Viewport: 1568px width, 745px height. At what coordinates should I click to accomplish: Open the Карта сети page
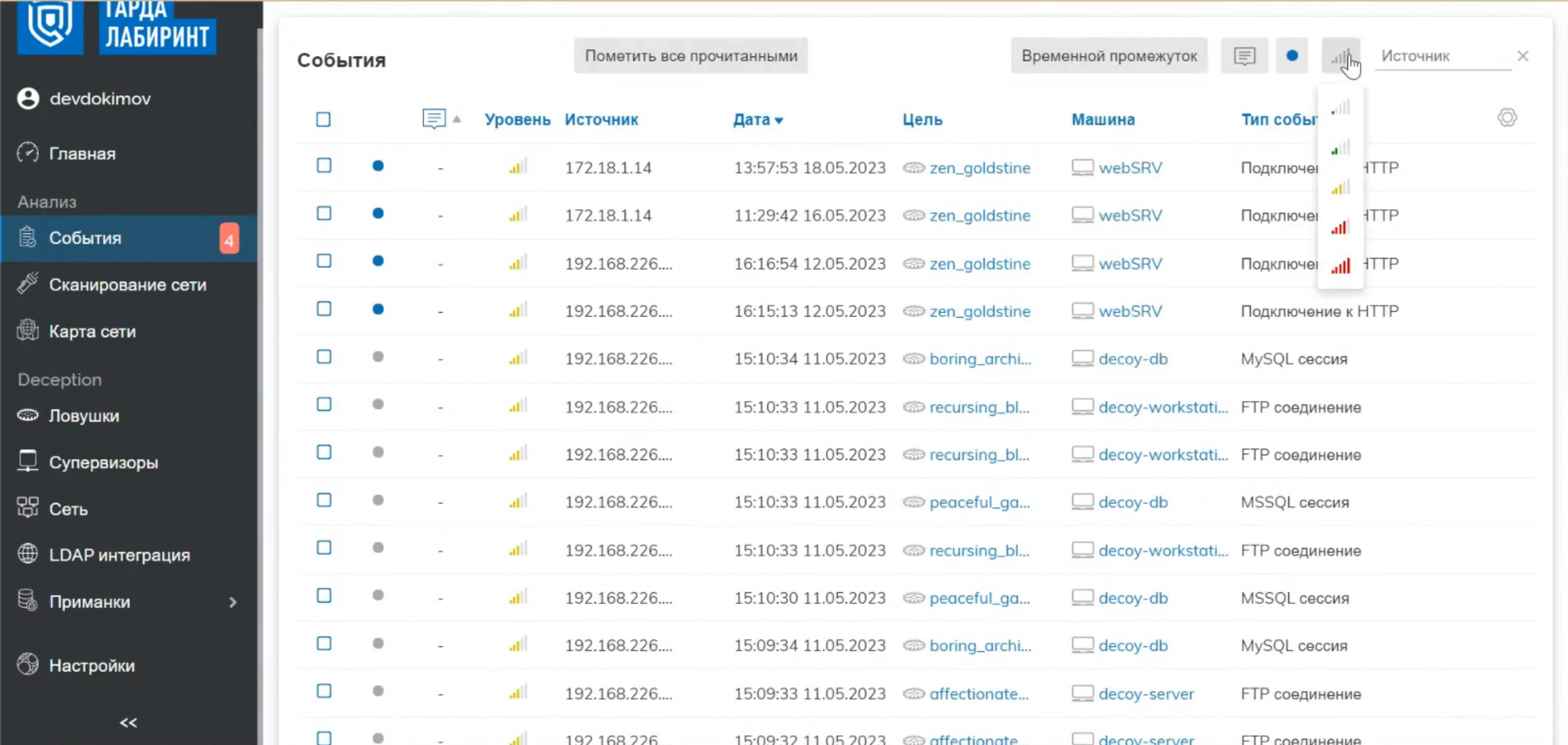pyautogui.click(x=92, y=332)
